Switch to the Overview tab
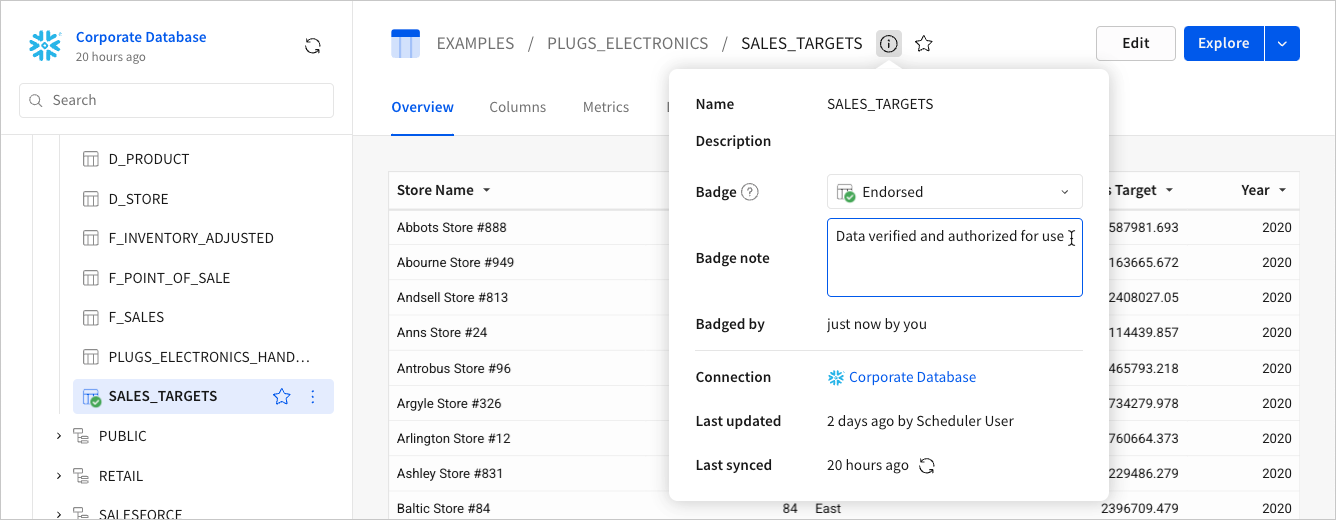This screenshot has height=520, width=1336. click(x=422, y=107)
